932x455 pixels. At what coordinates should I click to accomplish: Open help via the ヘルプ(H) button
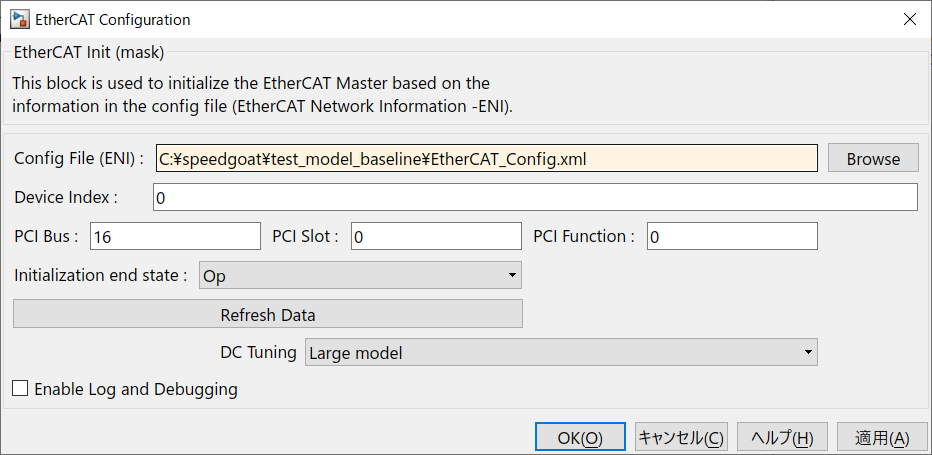[782, 438]
